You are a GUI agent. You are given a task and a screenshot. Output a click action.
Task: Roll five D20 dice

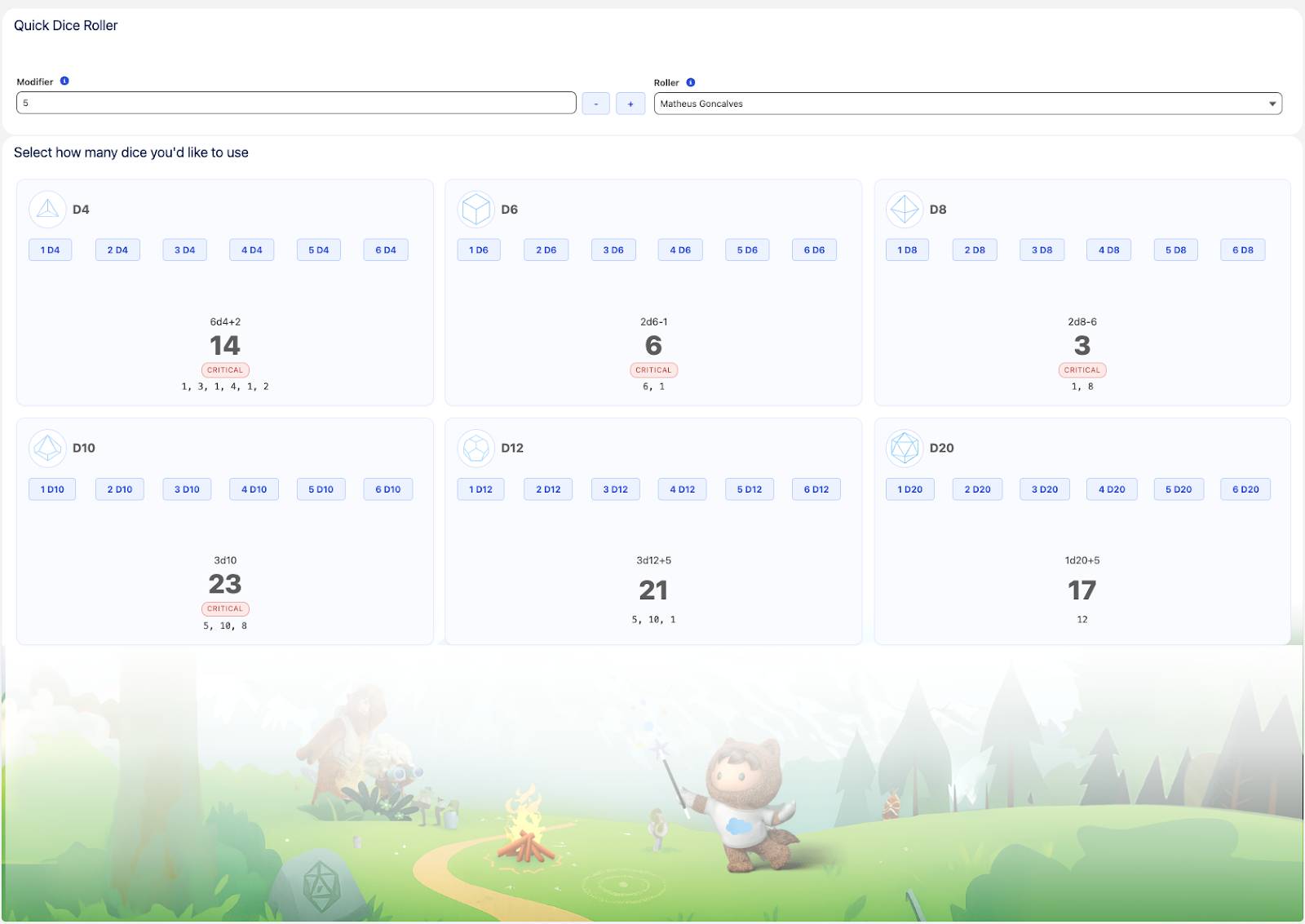[x=1178, y=489]
